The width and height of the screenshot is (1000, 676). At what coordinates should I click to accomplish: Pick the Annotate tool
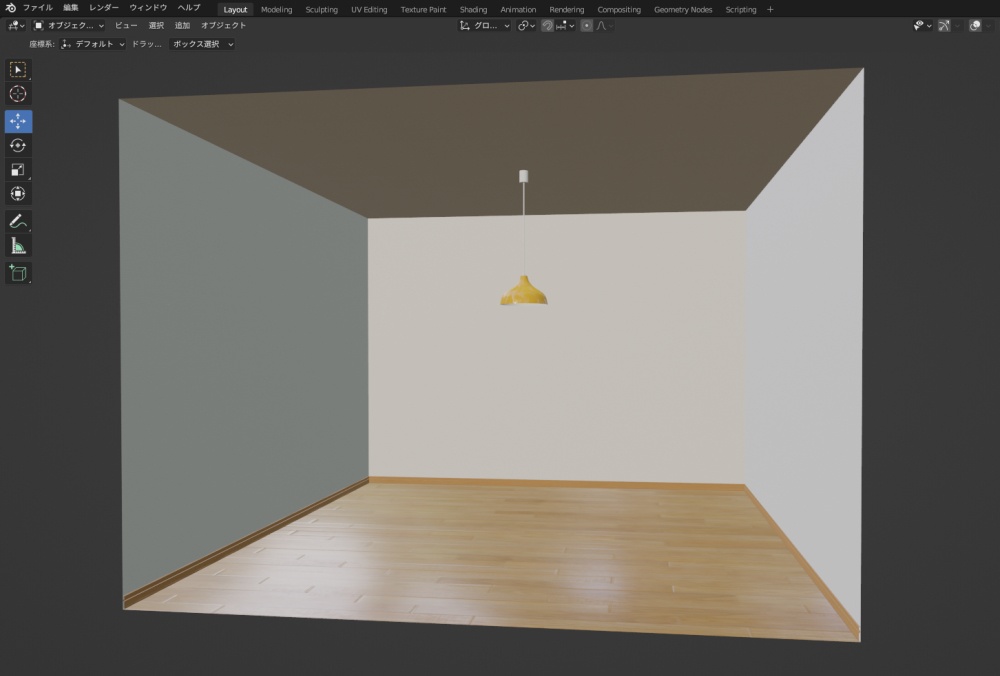(x=18, y=221)
